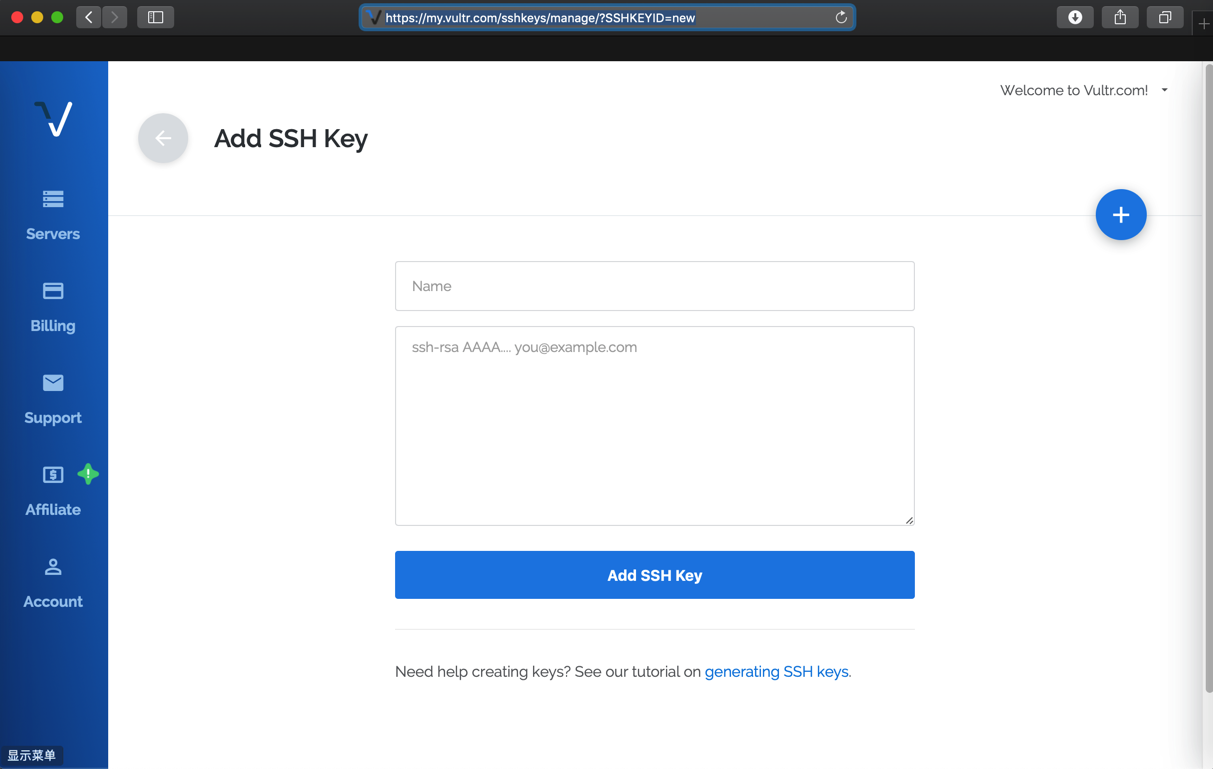Click the blue plus floating button
This screenshot has height=769, width=1213.
coord(1120,214)
